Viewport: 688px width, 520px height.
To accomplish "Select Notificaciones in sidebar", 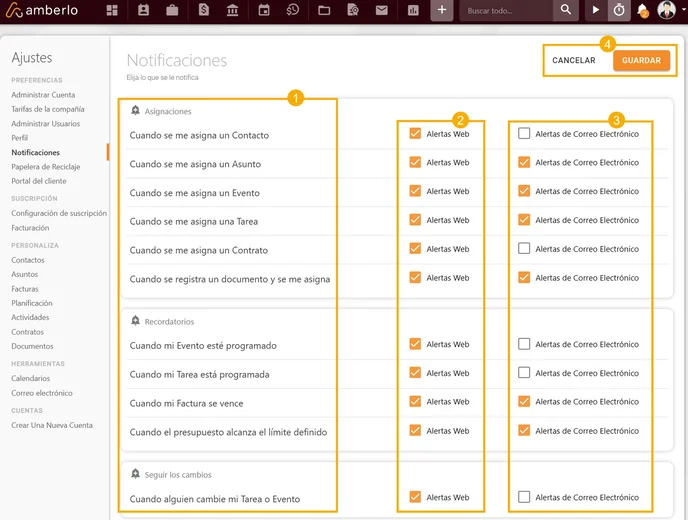I will [x=36, y=152].
